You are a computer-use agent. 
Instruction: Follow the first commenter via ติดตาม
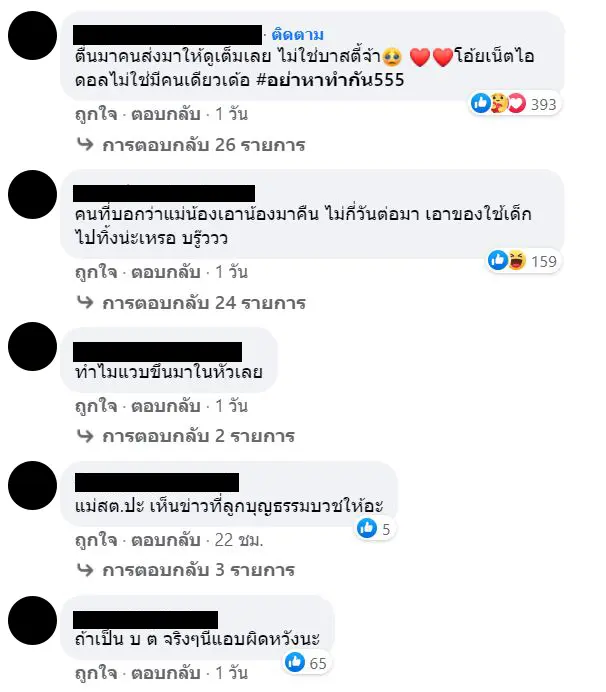coord(297,34)
